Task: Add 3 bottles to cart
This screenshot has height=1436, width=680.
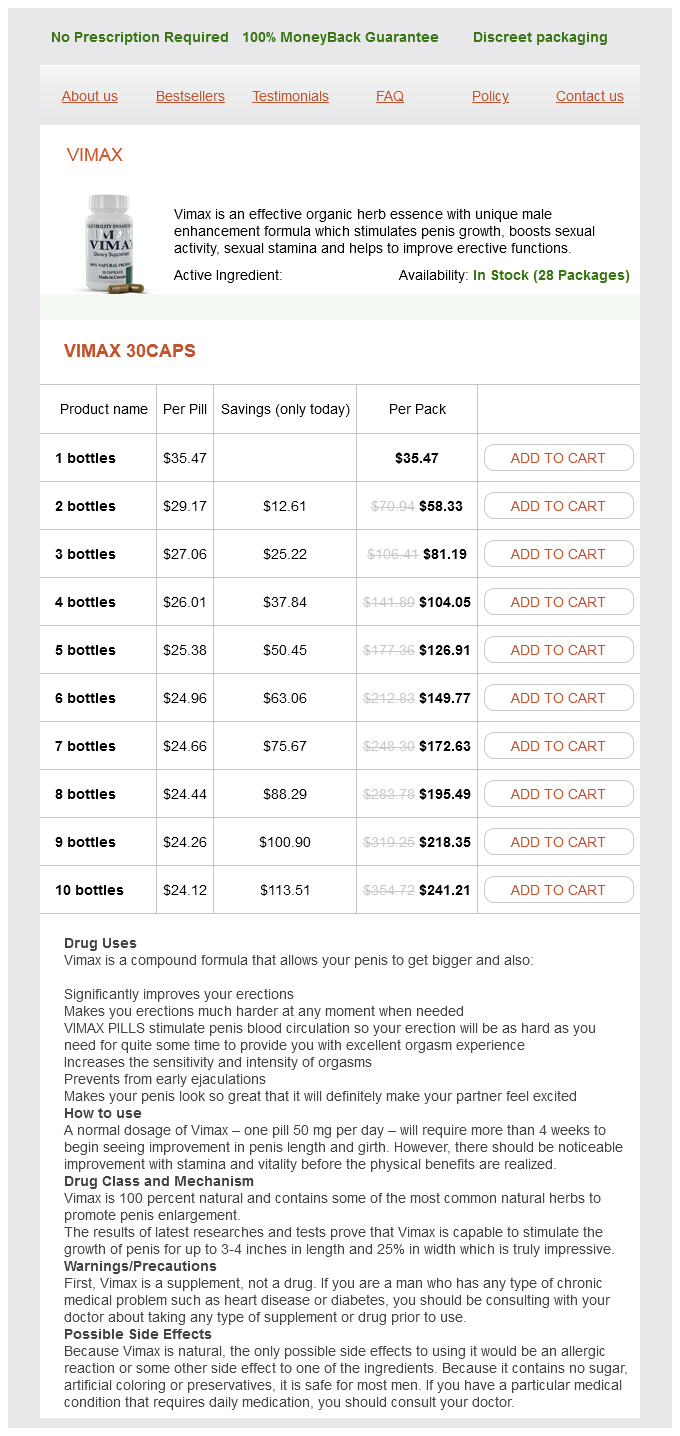Action: tap(558, 554)
